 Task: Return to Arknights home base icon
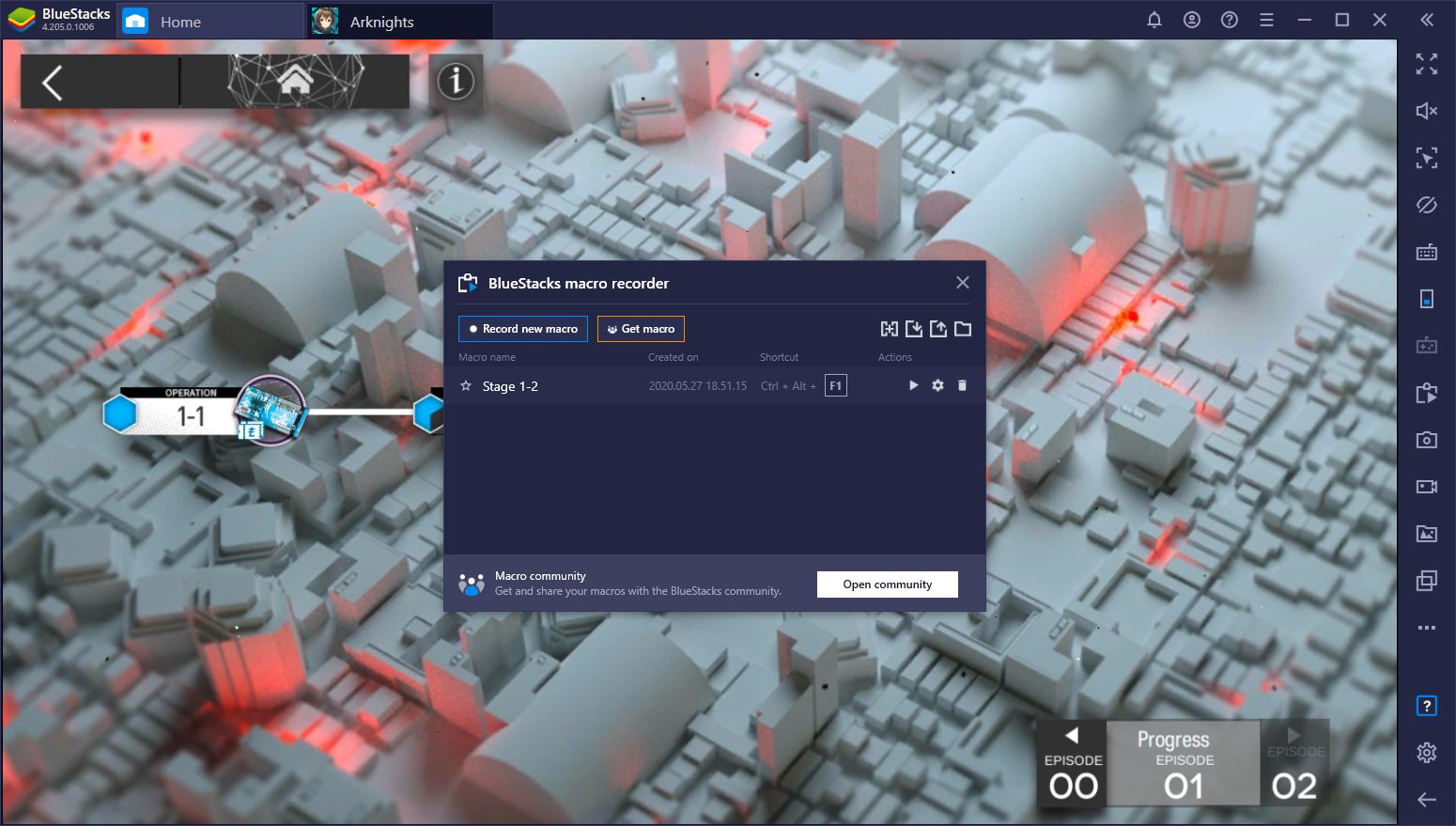click(295, 81)
